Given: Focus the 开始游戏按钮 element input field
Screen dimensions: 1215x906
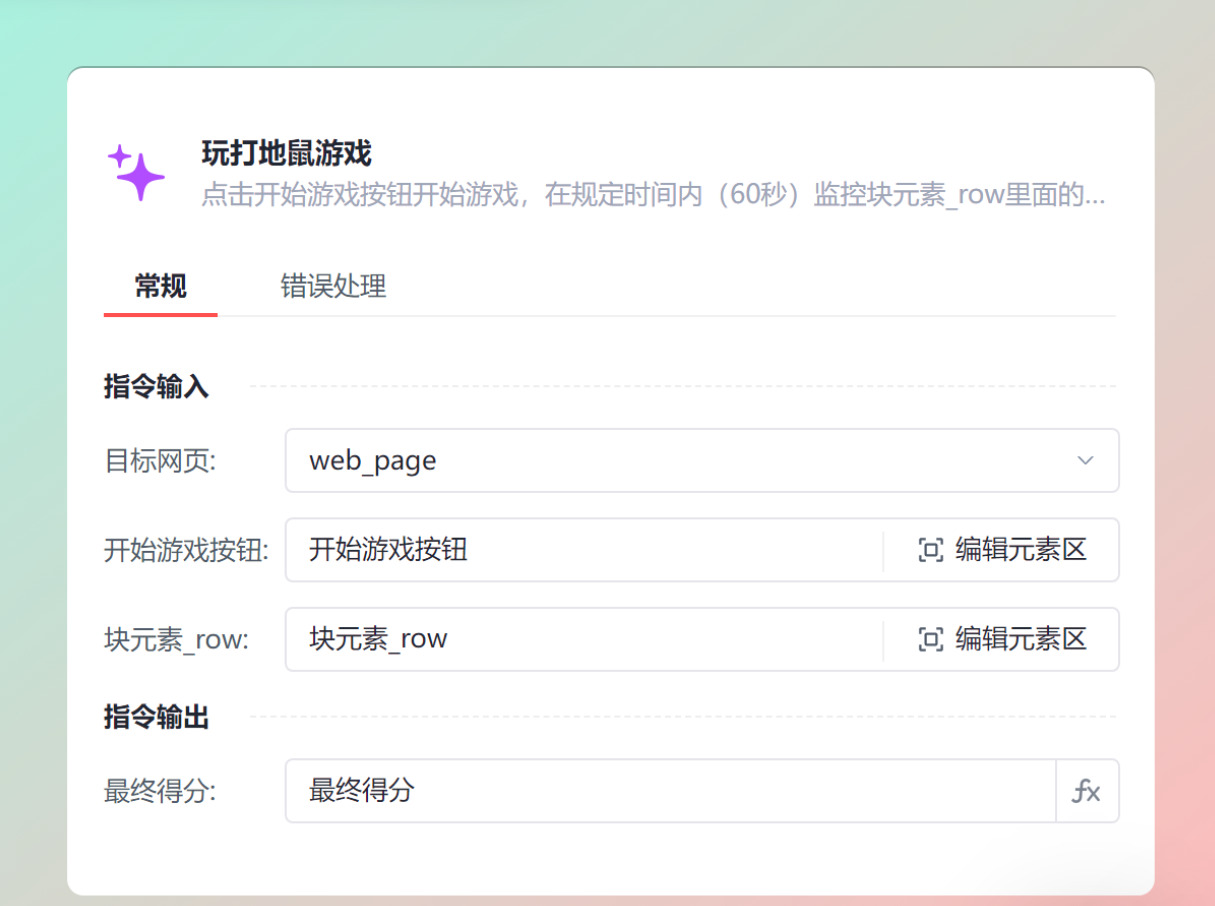Looking at the screenshot, I should pos(580,550).
